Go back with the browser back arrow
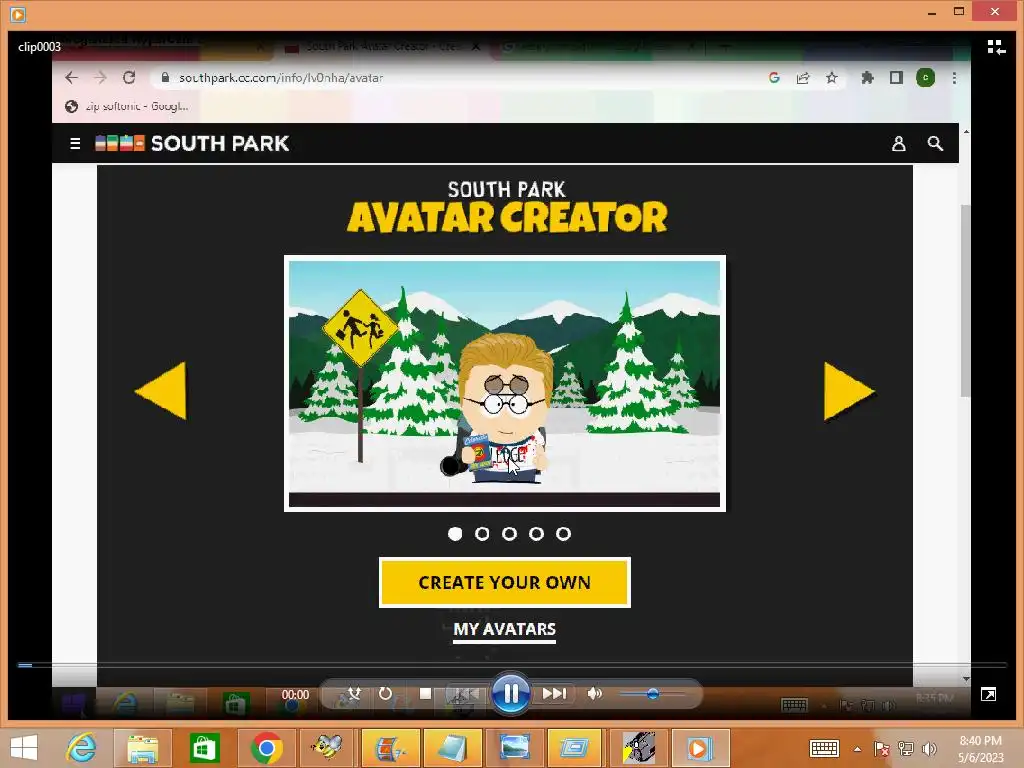Image resolution: width=1024 pixels, height=768 pixels. point(71,78)
